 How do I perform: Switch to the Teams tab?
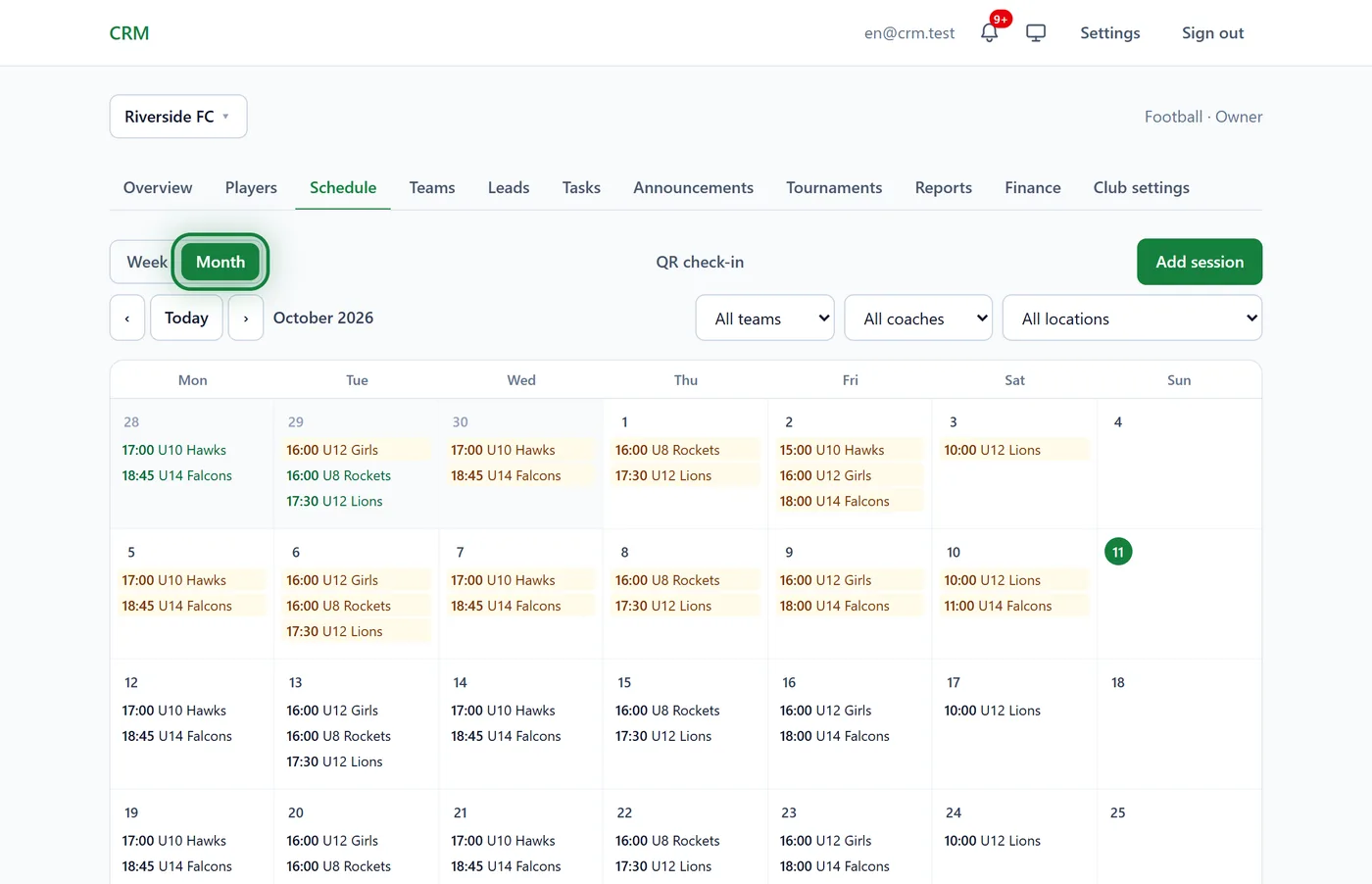click(432, 187)
